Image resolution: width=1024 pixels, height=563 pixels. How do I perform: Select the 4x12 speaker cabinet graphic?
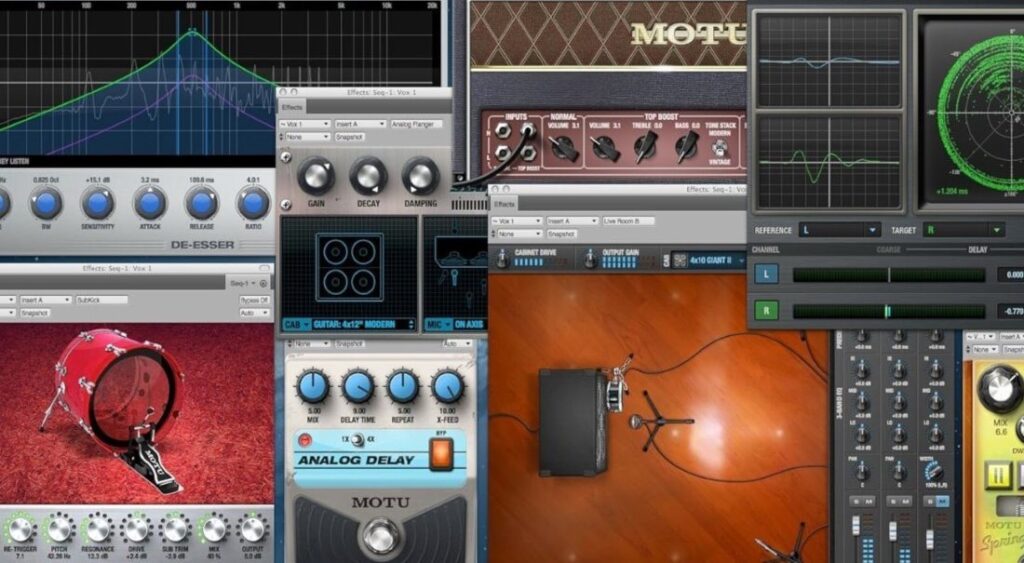348,267
